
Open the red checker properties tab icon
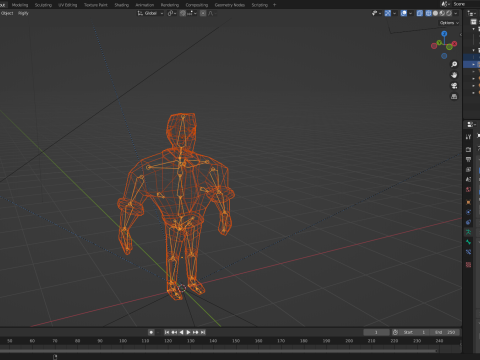(468, 265)
